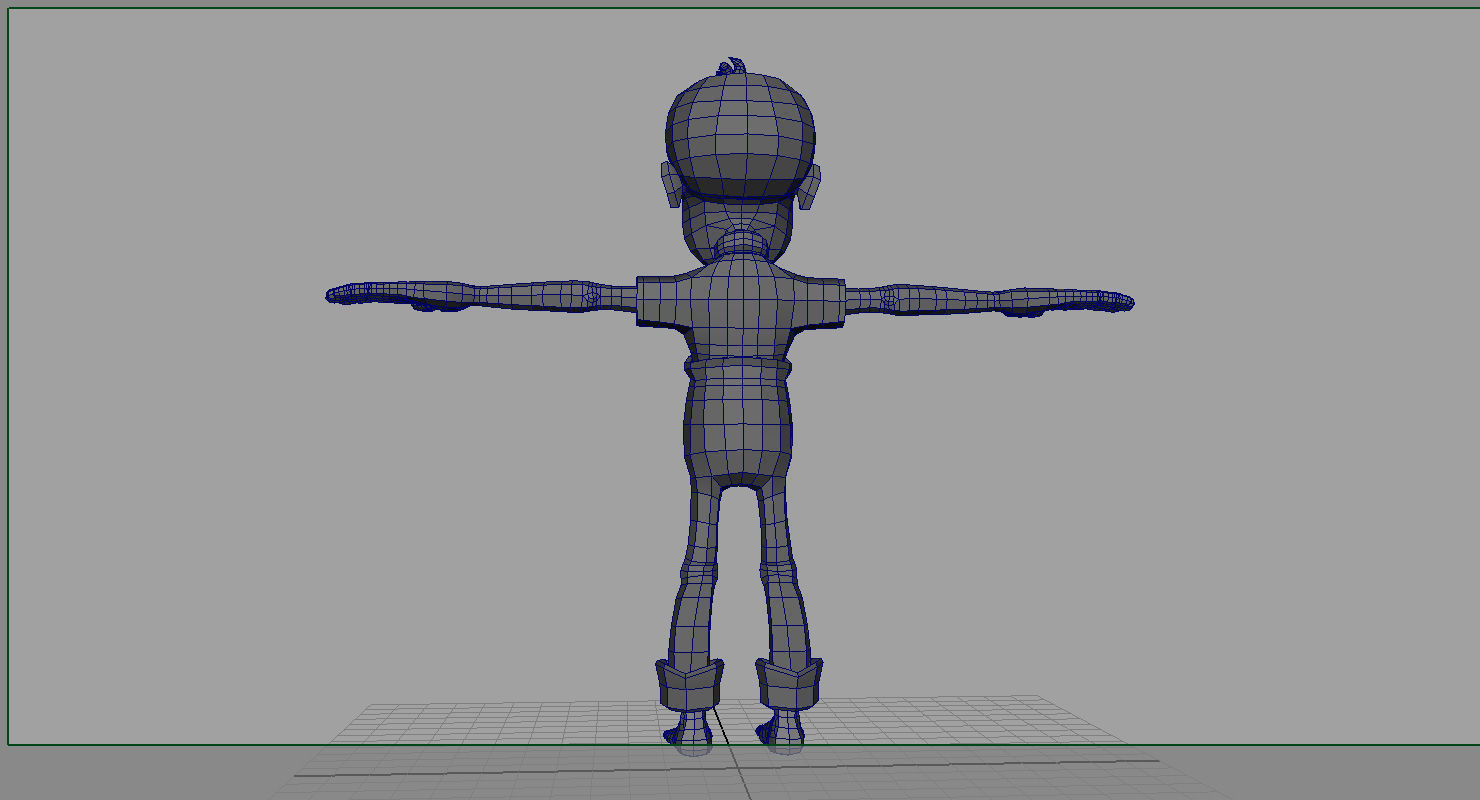Click the right shirt sleeve

(x=820, y=302)
